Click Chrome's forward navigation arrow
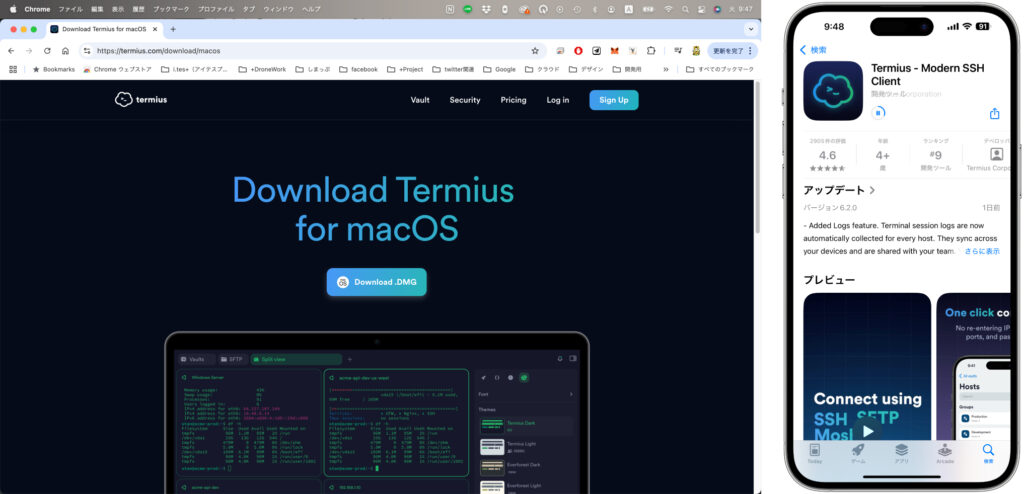The width and height of the screenshot is (1024, 494). click(x=29, y=51)
